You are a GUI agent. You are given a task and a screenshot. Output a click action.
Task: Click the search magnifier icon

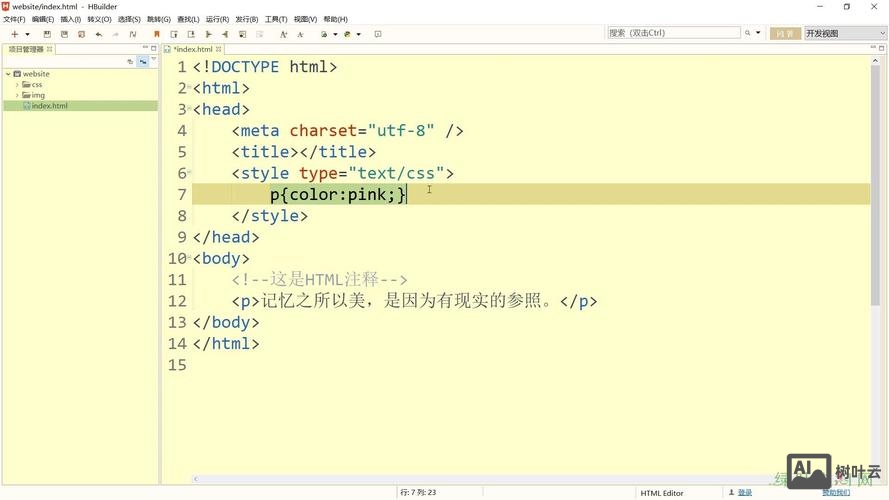(x=747, y=33)
